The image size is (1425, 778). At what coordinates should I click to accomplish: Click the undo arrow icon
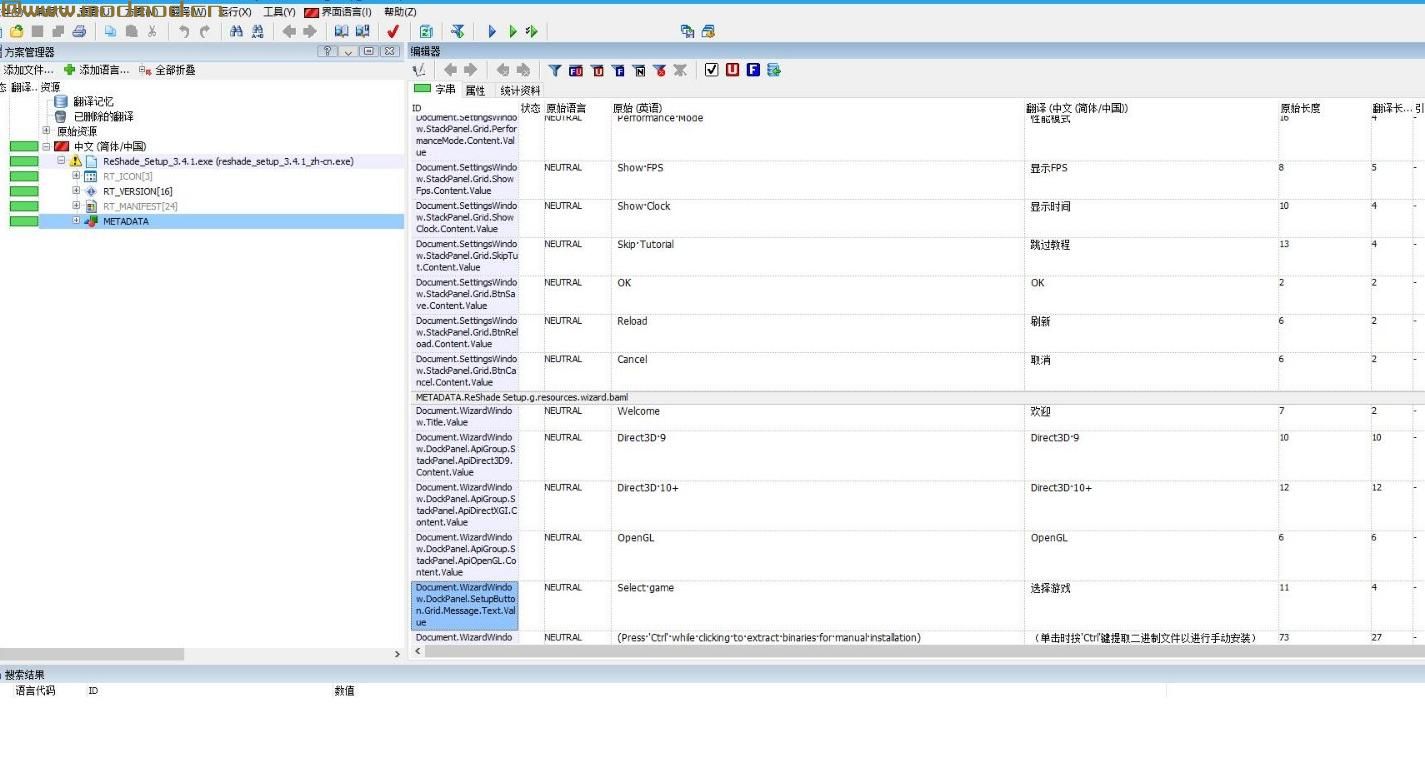(x=183, y=31)
